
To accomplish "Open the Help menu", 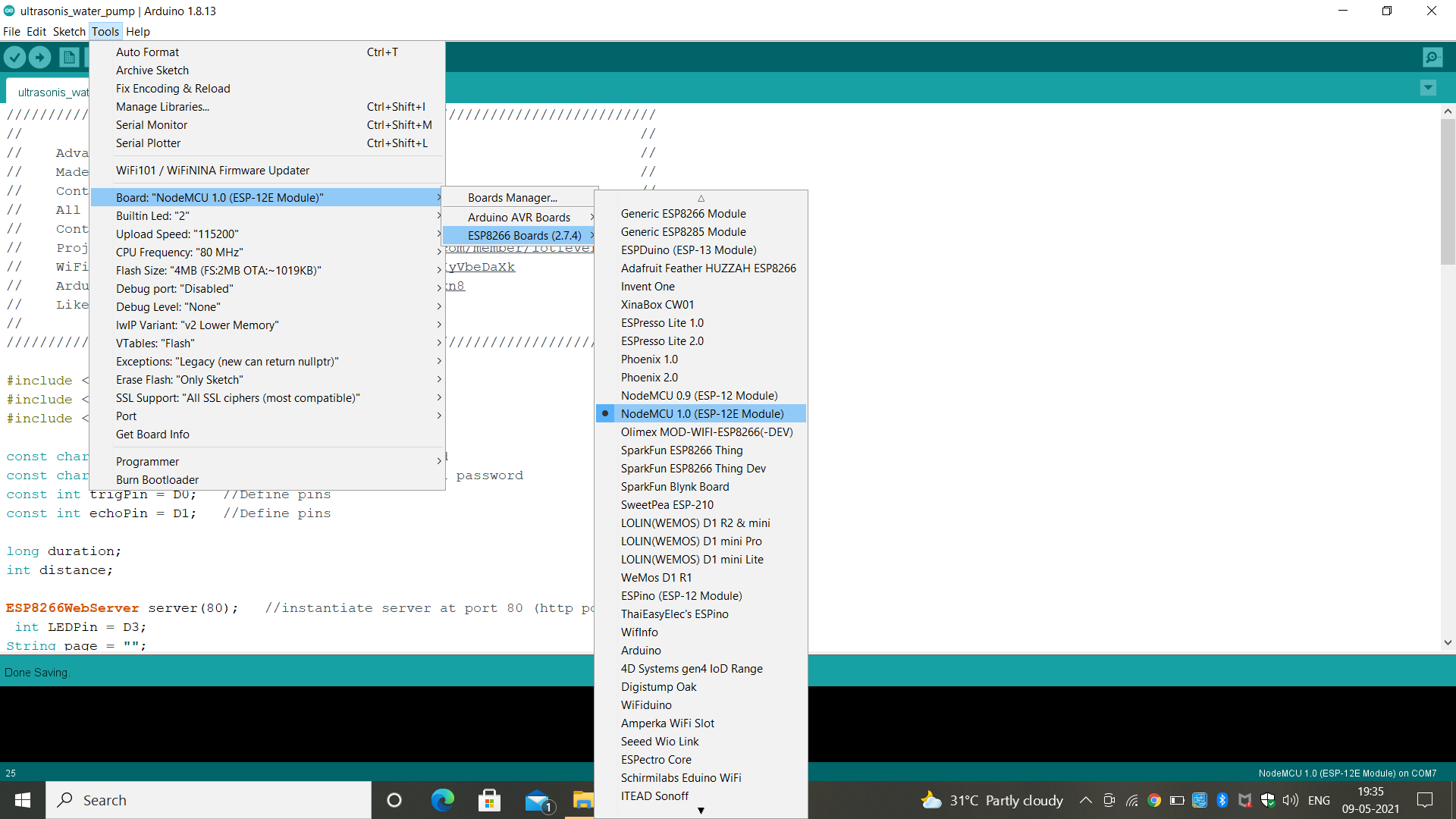I will coord(137,31).
